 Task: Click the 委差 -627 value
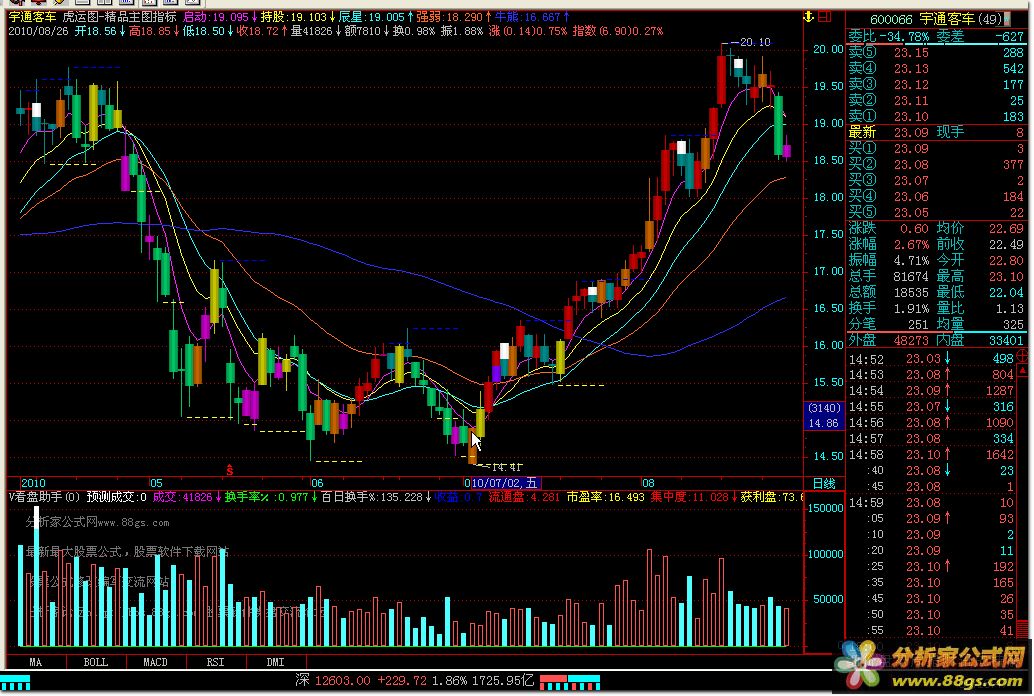981,36
